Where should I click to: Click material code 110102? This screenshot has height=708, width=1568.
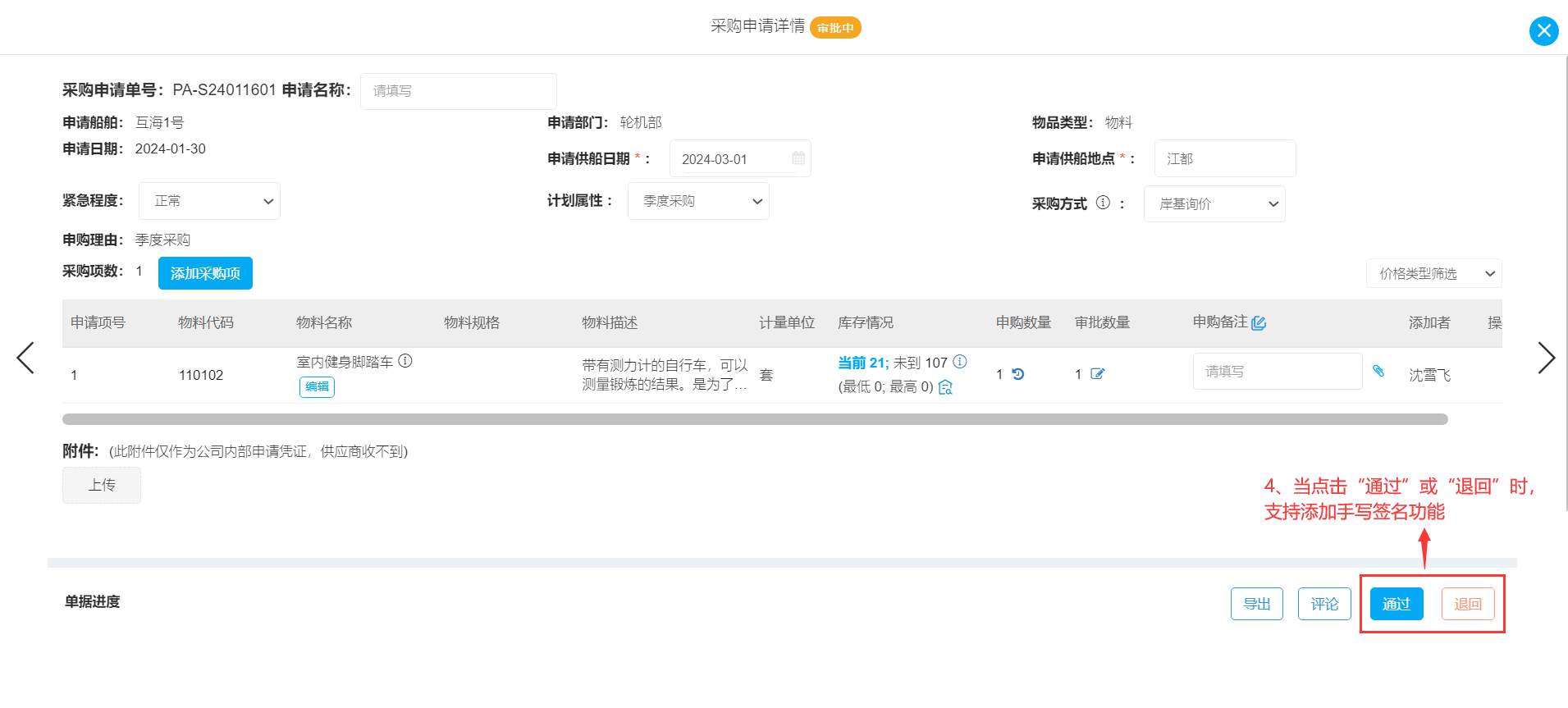tap(201, 375)
